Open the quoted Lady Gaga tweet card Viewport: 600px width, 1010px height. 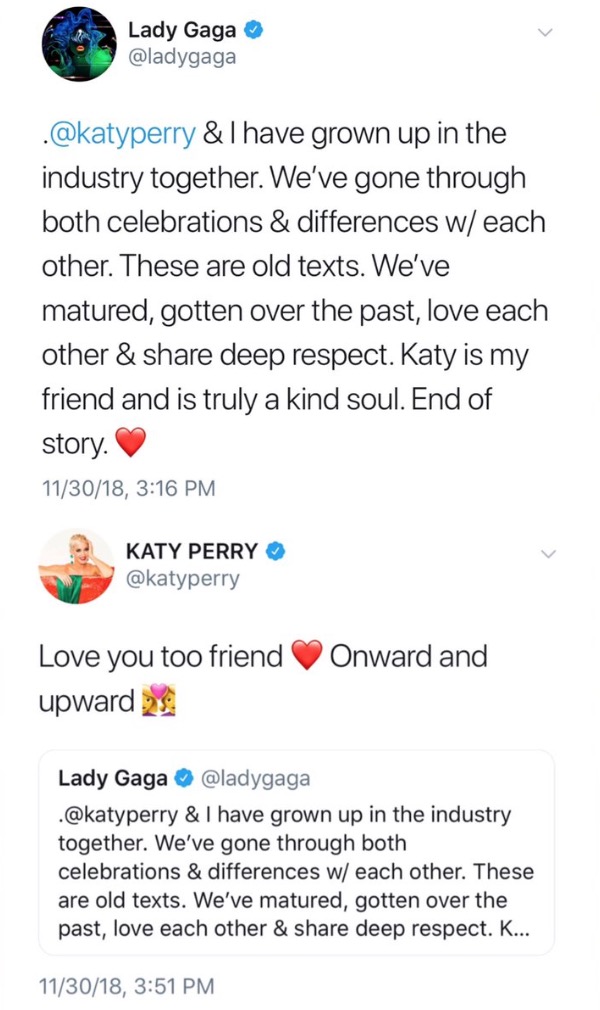coord(296,852)
